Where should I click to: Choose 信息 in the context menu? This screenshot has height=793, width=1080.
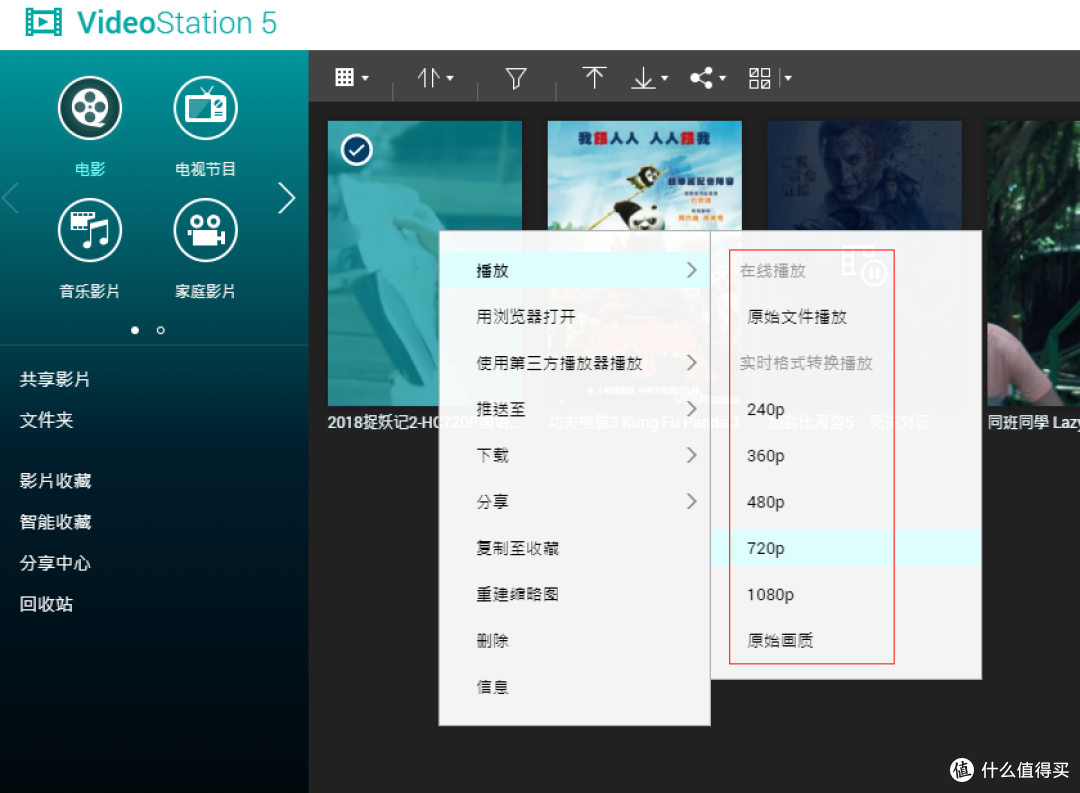coord(574,686)
